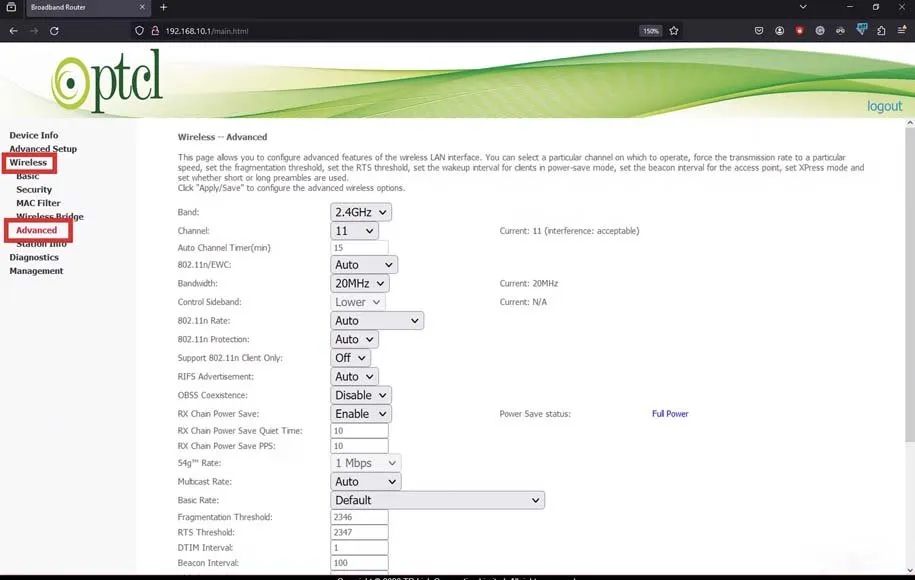This screenshot has width=915, height=580.
Task: Click the tracking protection shield icon
Action: coord(139,31)
